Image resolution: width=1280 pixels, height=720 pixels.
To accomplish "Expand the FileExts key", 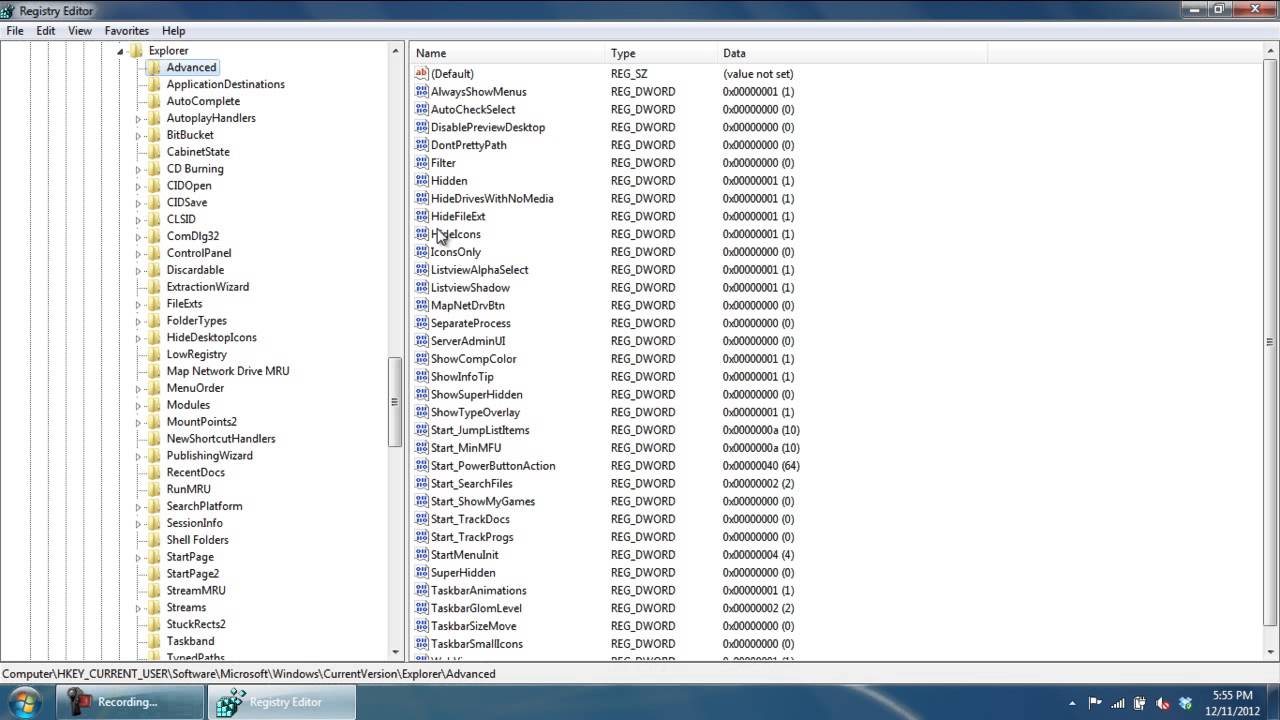I will tap(139, 304).
